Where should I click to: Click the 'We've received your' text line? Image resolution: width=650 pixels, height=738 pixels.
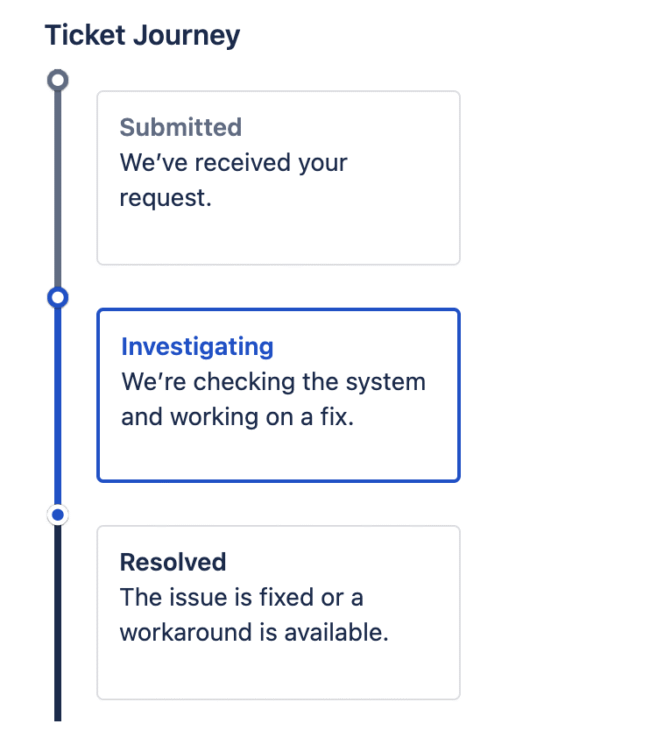click(x=233, y=162)
